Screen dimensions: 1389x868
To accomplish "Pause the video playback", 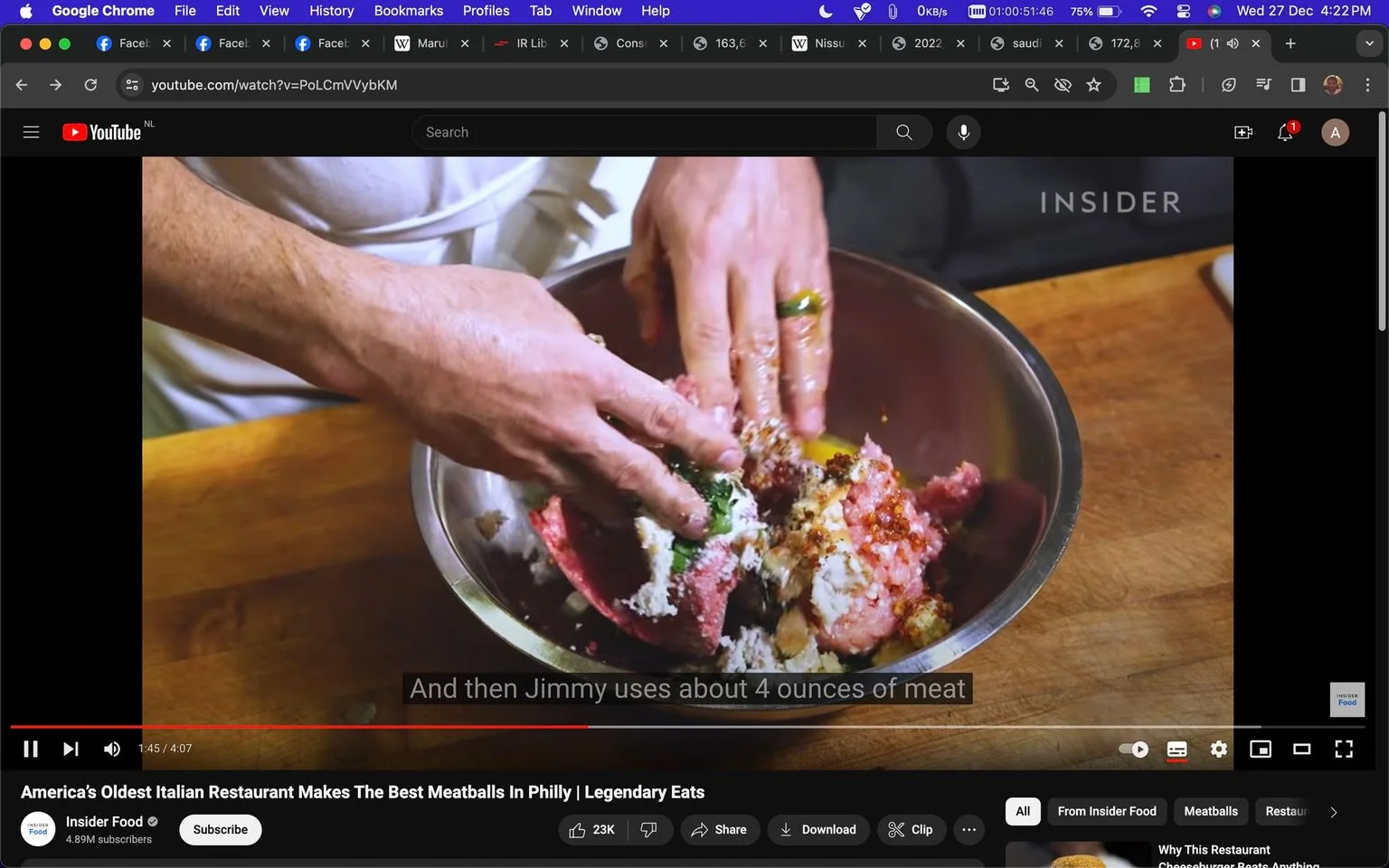I will click(x=31, y=749).
